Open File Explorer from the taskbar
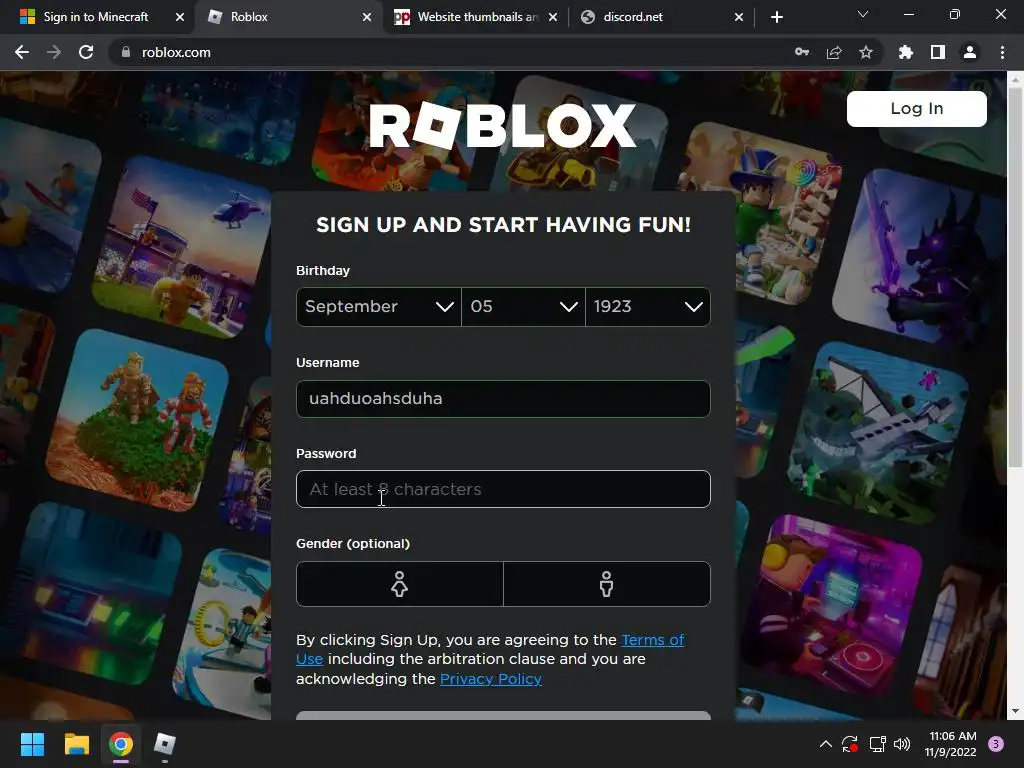Screen dimensions: 1024x768 pyautogui.click(x=76, y=744)
